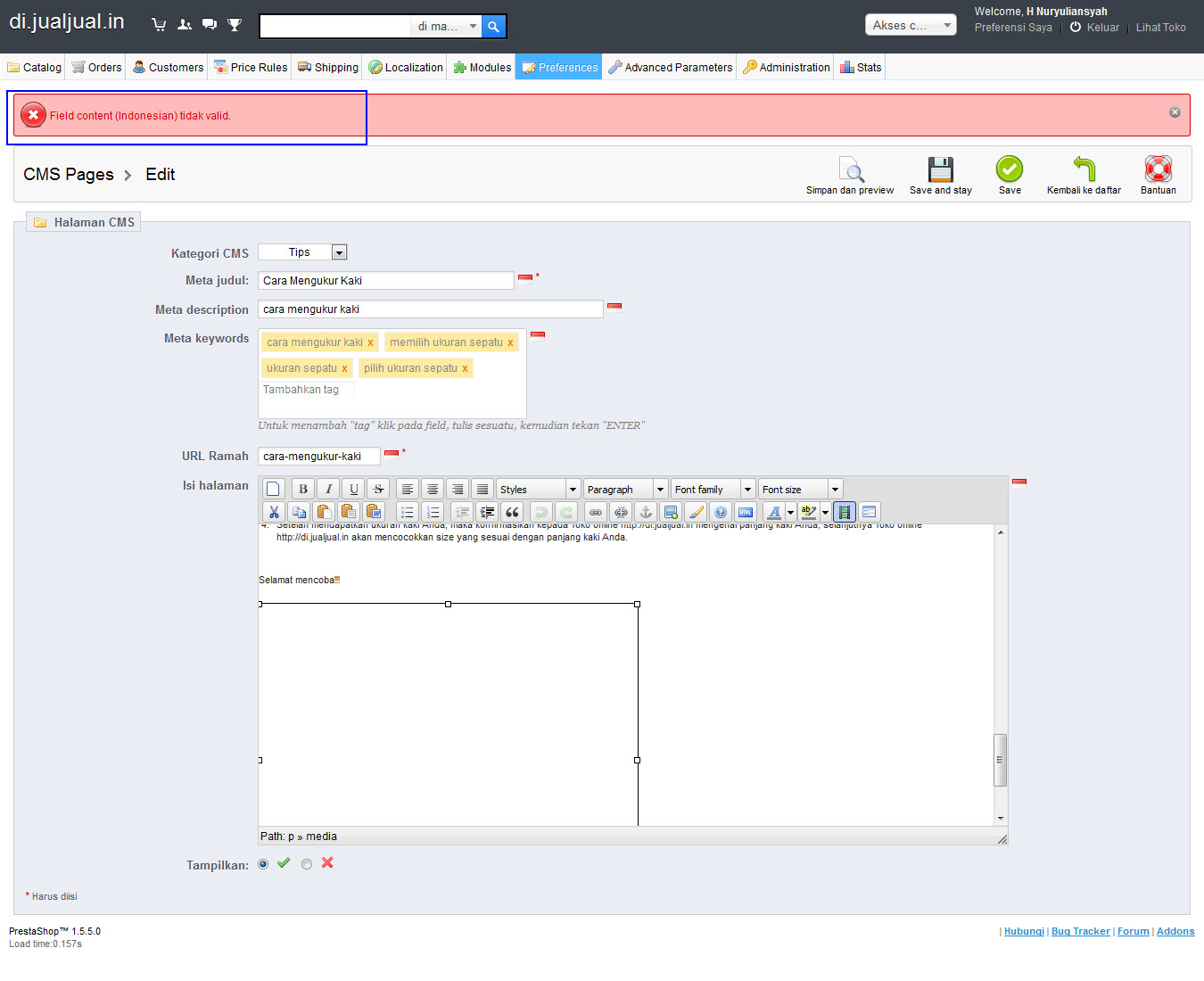Open the Catalog menu tab
Viewport: 1204px width, 981px height.
point(34,67)
